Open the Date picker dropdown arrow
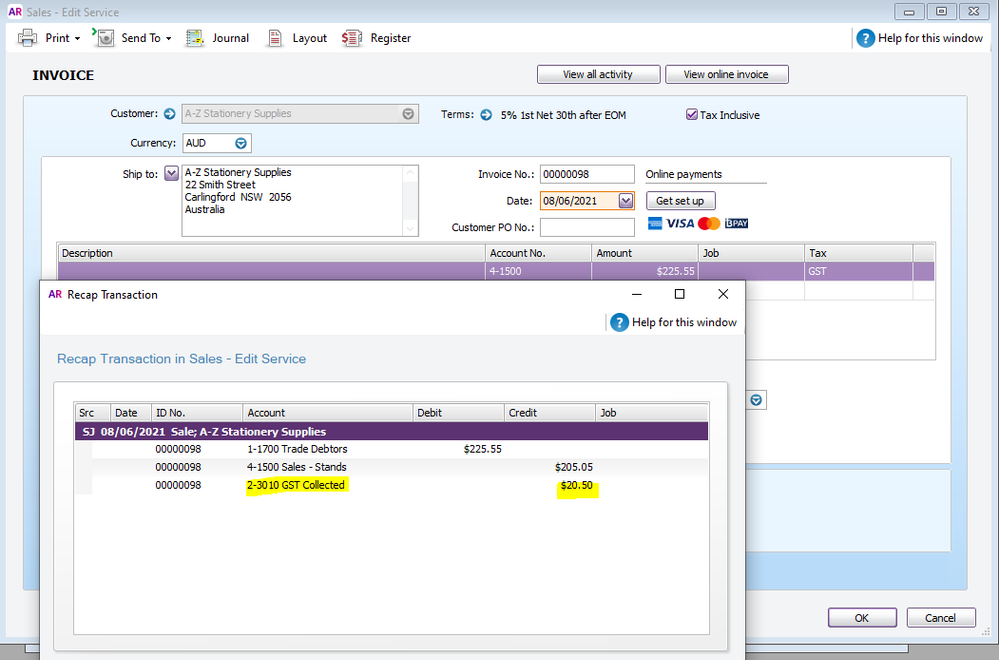This screenshot has height=660, width=999. point(625,201)
